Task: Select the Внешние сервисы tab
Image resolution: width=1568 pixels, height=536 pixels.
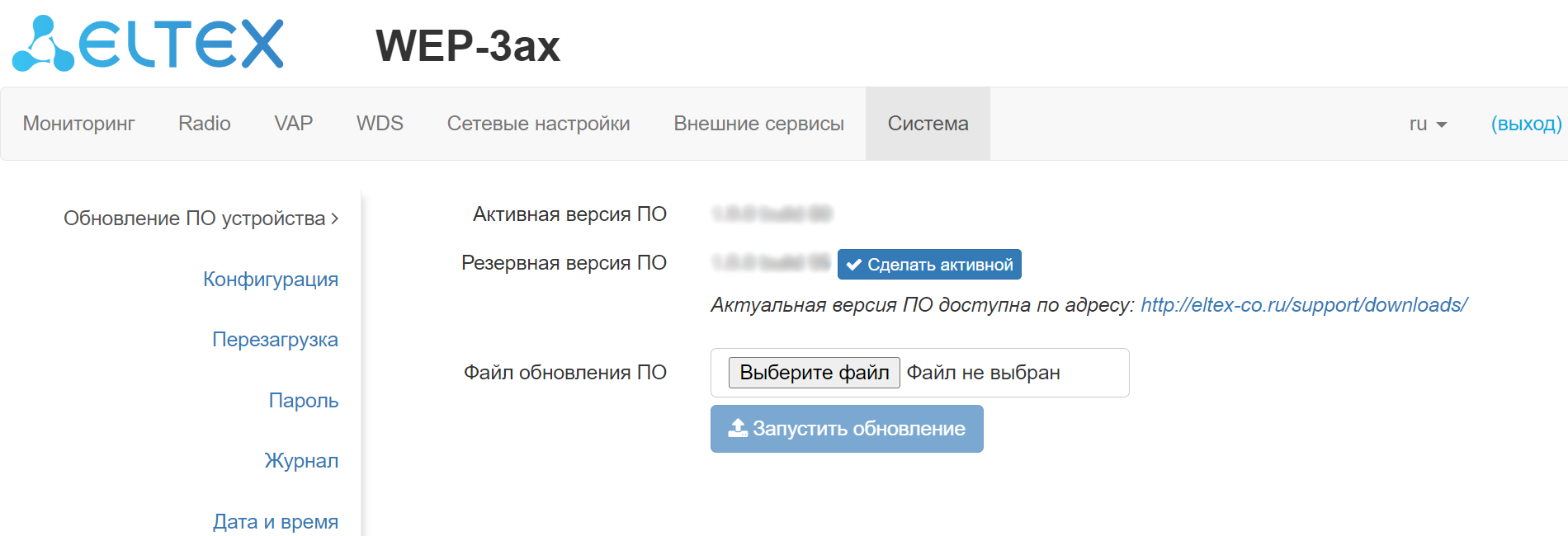Action: [758, 124]
